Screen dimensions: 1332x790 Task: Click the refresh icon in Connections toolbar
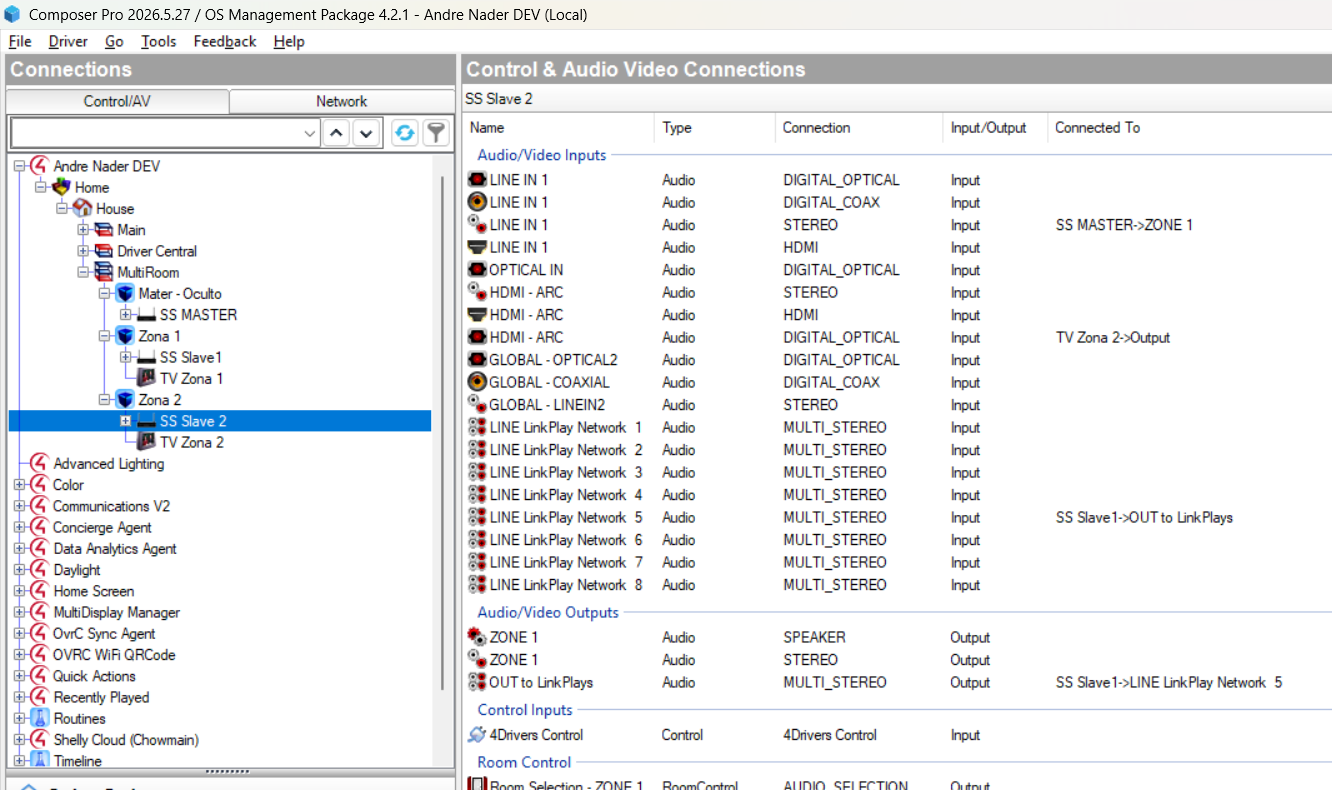point(404,133)
